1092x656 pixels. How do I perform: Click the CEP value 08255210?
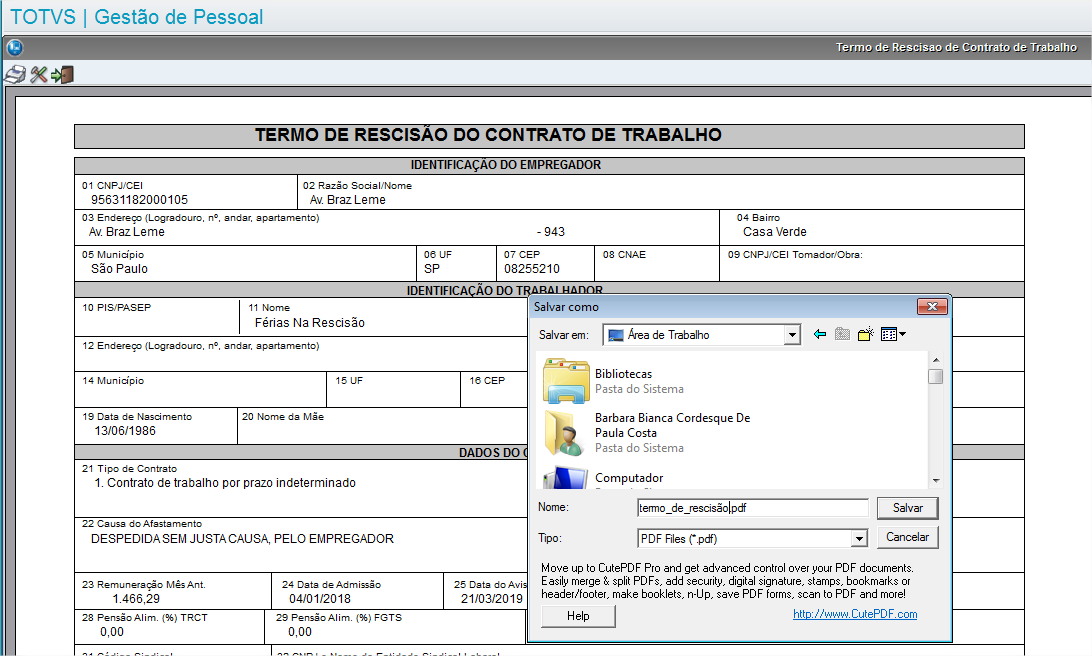[x=532, y=269]
